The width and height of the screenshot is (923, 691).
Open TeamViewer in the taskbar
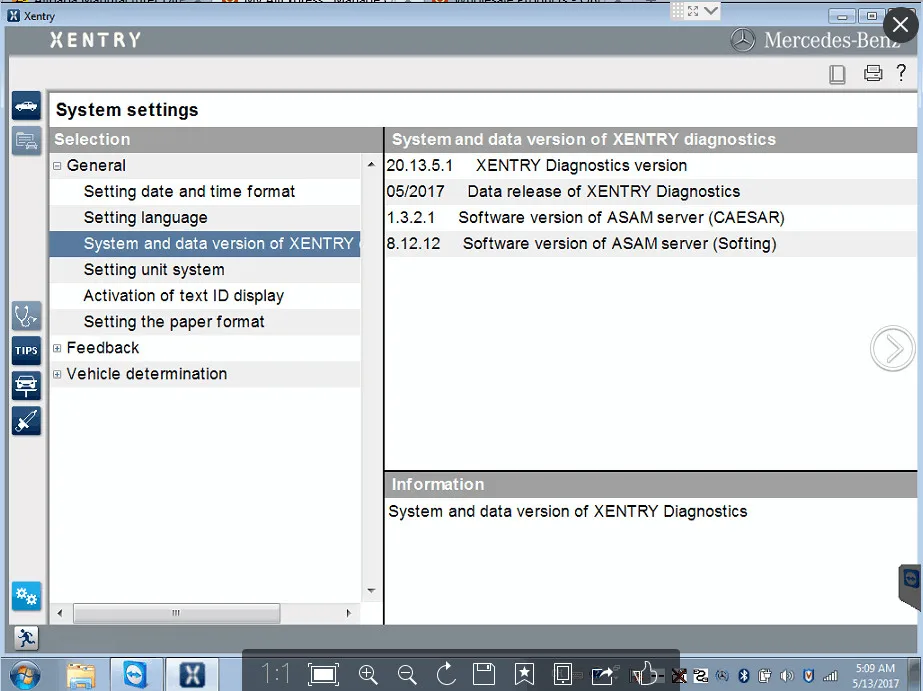pyautogui.click(x=135, y=675)
